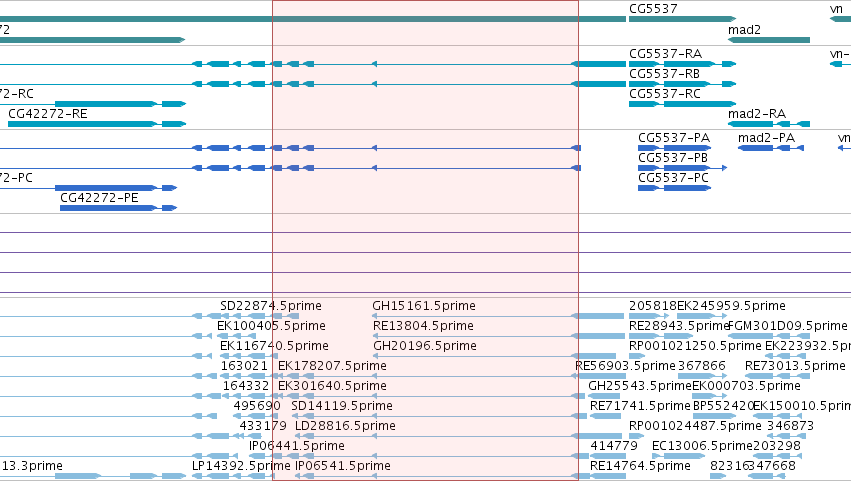
Task: Click the 347668 EST label
Action: (772, 467)
